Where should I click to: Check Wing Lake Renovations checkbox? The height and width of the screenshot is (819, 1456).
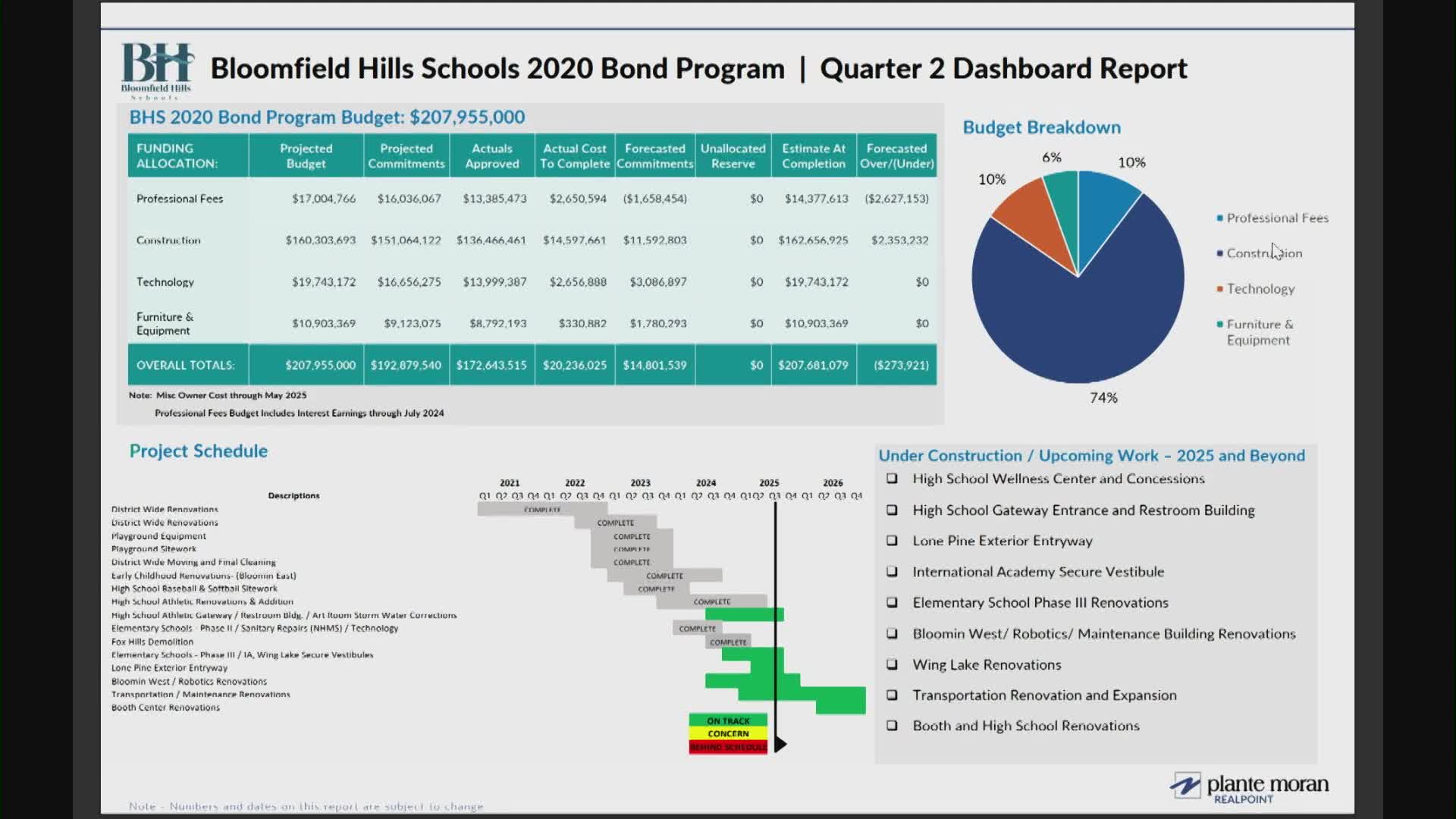pos(892,664)
